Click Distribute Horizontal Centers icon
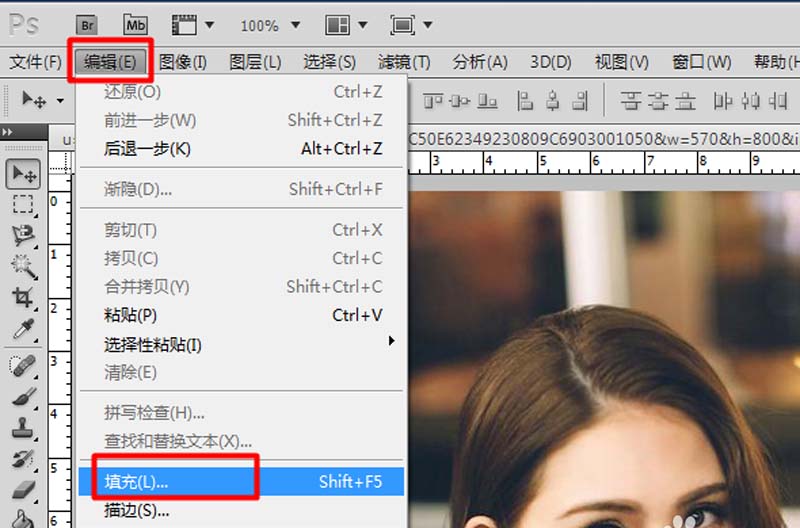800x528 pixels. (x=750, y=101)
